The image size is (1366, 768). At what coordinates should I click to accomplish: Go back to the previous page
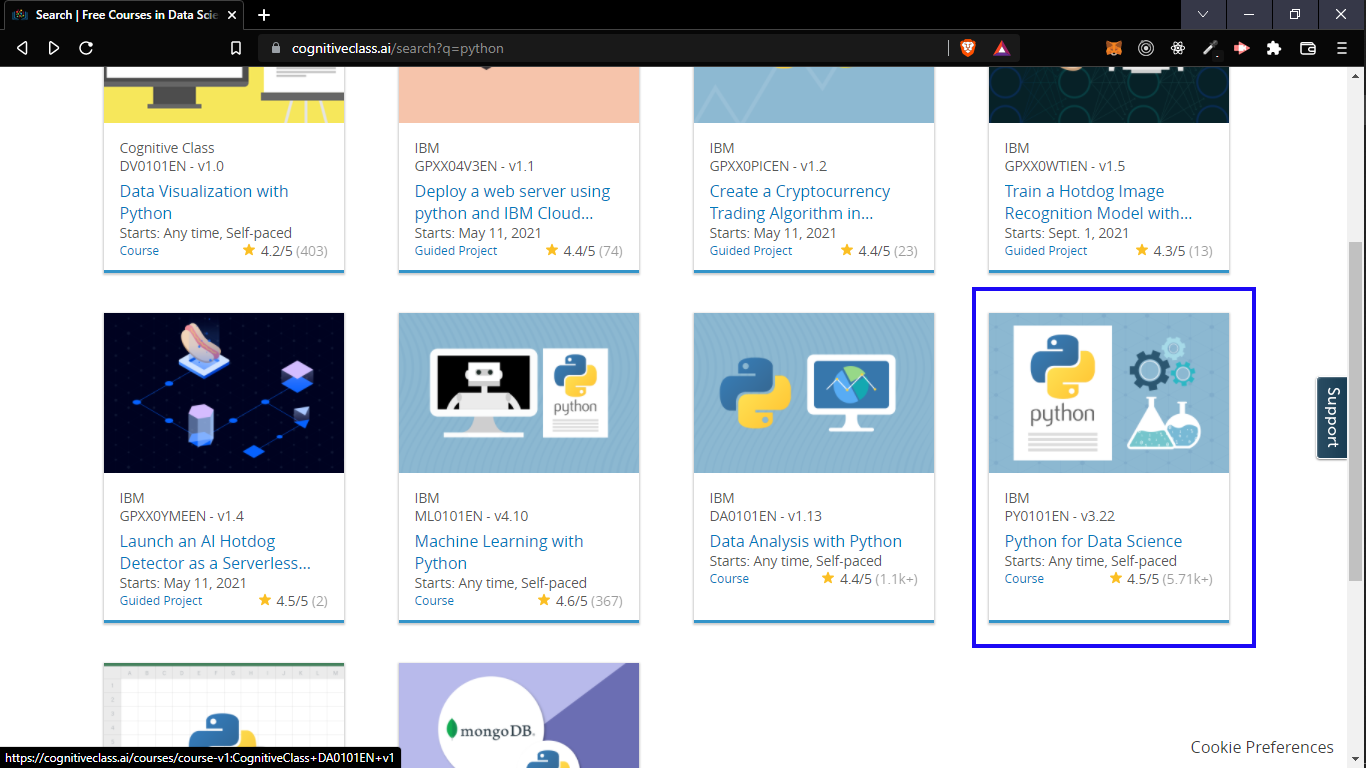[23, 48]
